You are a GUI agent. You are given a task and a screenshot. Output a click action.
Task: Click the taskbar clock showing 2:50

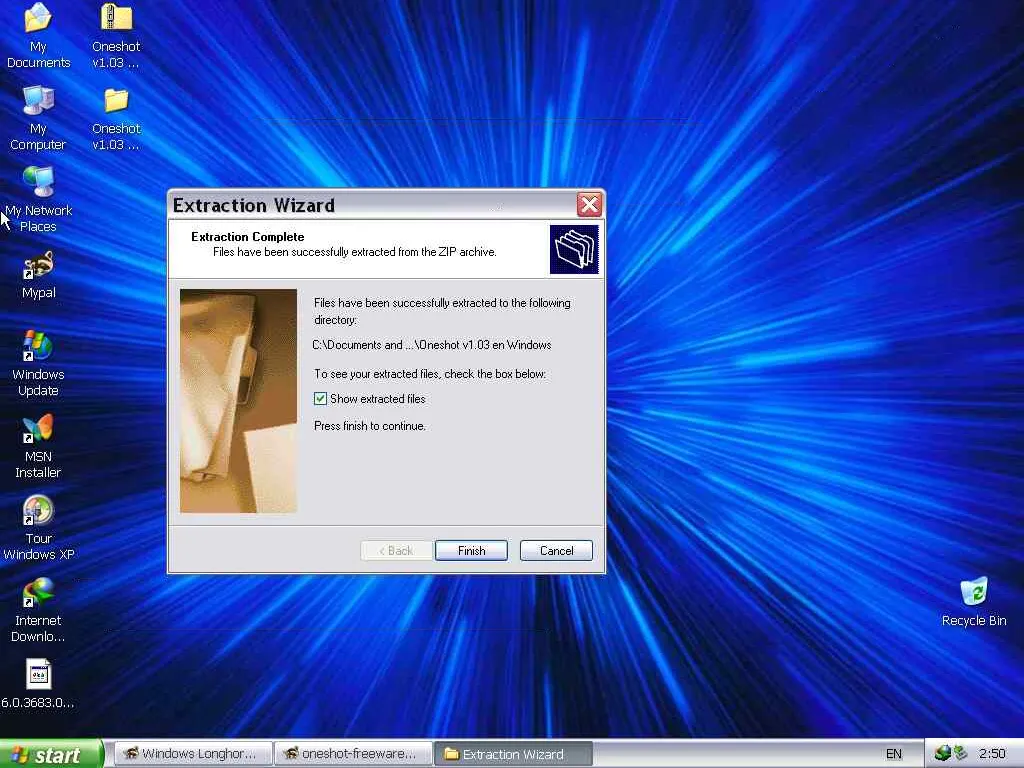(x=993, y=754)
